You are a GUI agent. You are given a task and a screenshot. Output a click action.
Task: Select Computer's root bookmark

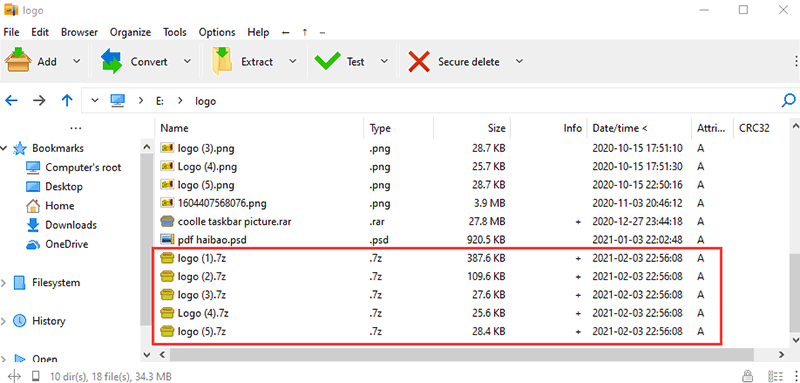tap(84, 167)
